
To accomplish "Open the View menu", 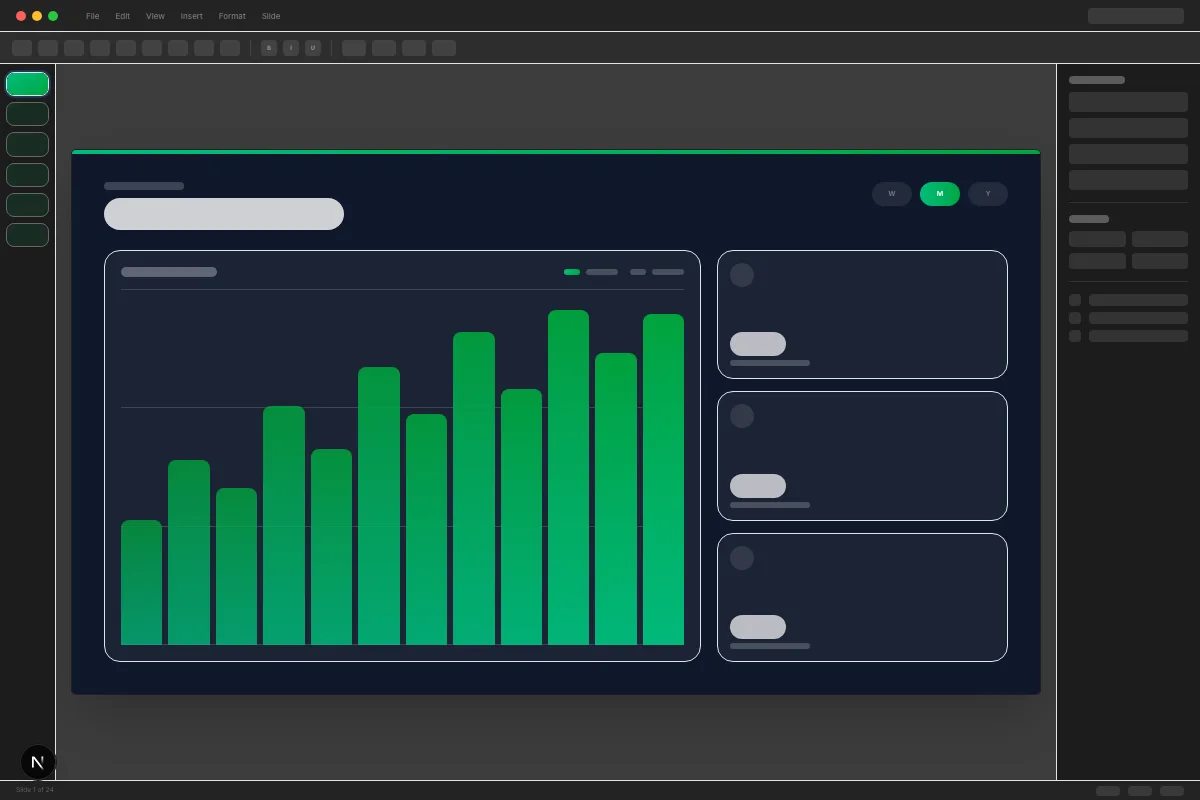I will (x=155, y=16).
